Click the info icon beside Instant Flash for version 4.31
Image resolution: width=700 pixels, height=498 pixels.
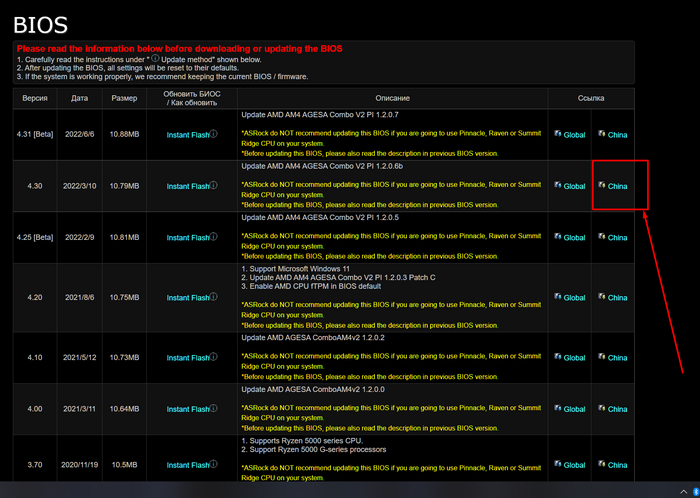pyautogui.click(x=214, y=132)
